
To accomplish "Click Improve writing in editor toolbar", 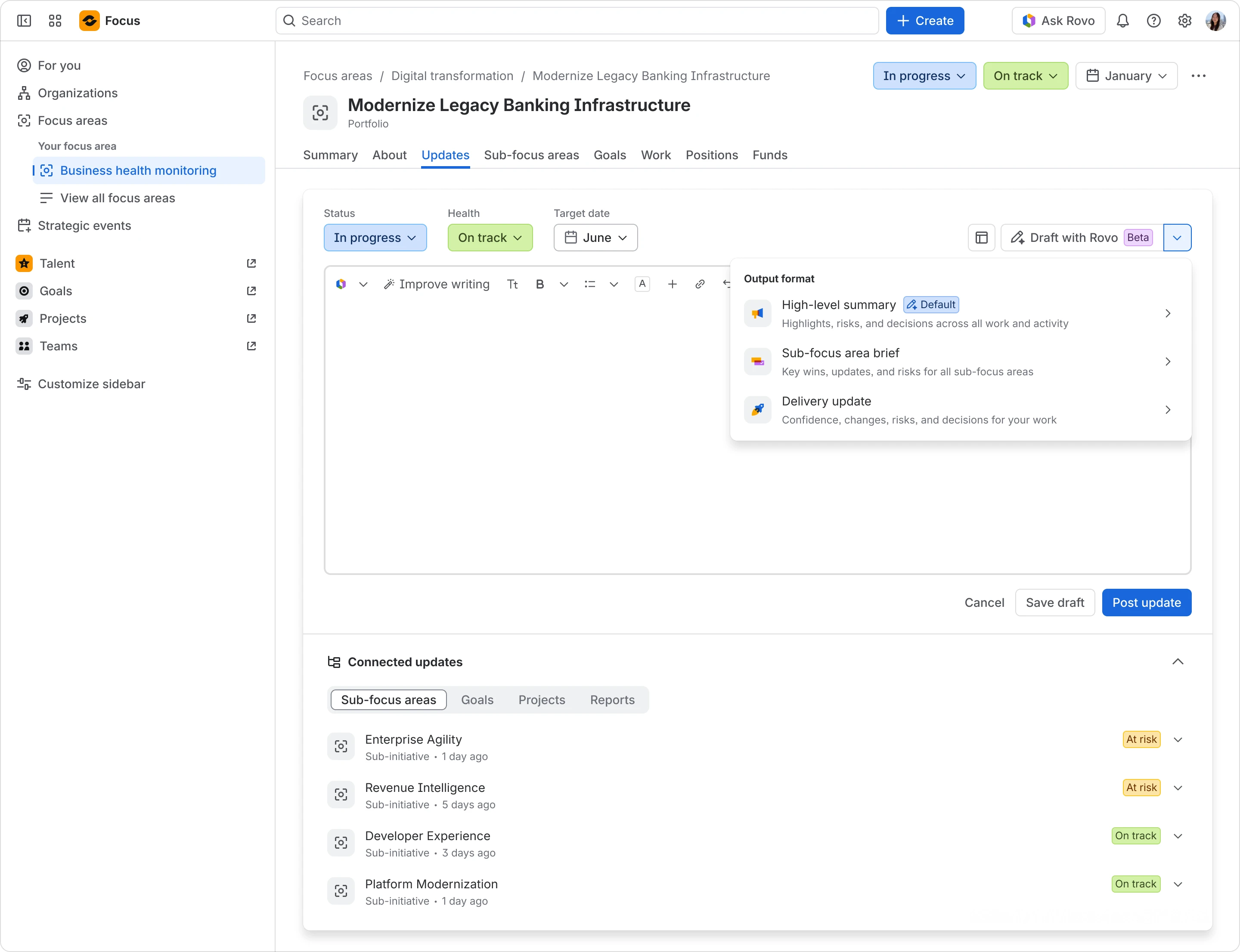I will (437, 284).
